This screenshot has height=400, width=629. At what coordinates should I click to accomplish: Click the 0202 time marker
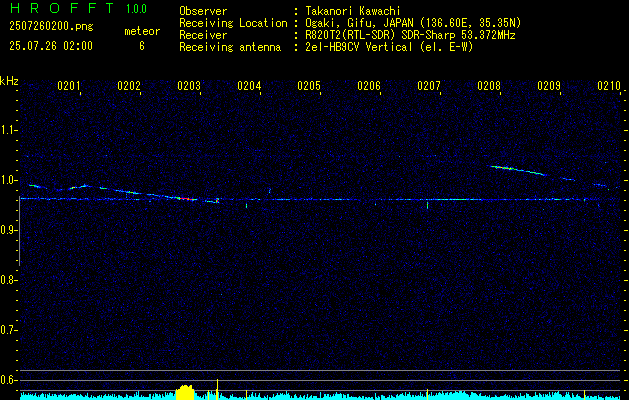click(x=129, y=86)
